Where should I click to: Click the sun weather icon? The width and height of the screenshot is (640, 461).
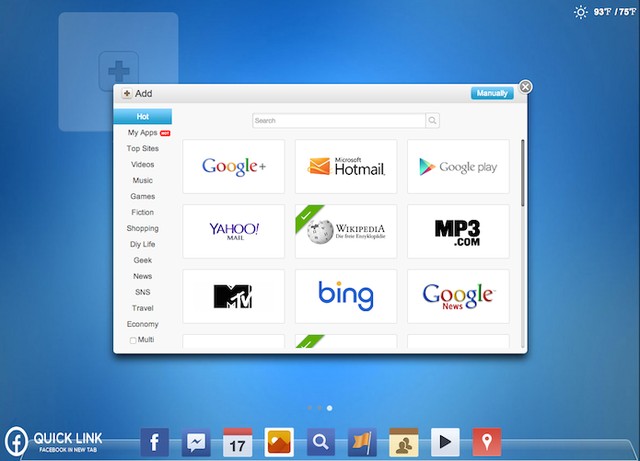pos(580,12)
